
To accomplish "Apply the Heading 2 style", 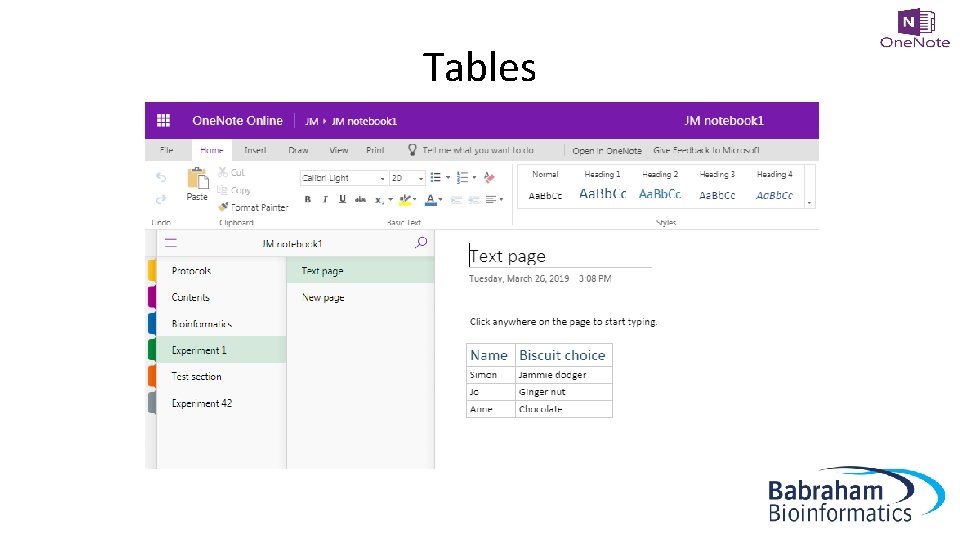I will click(660, 186).
